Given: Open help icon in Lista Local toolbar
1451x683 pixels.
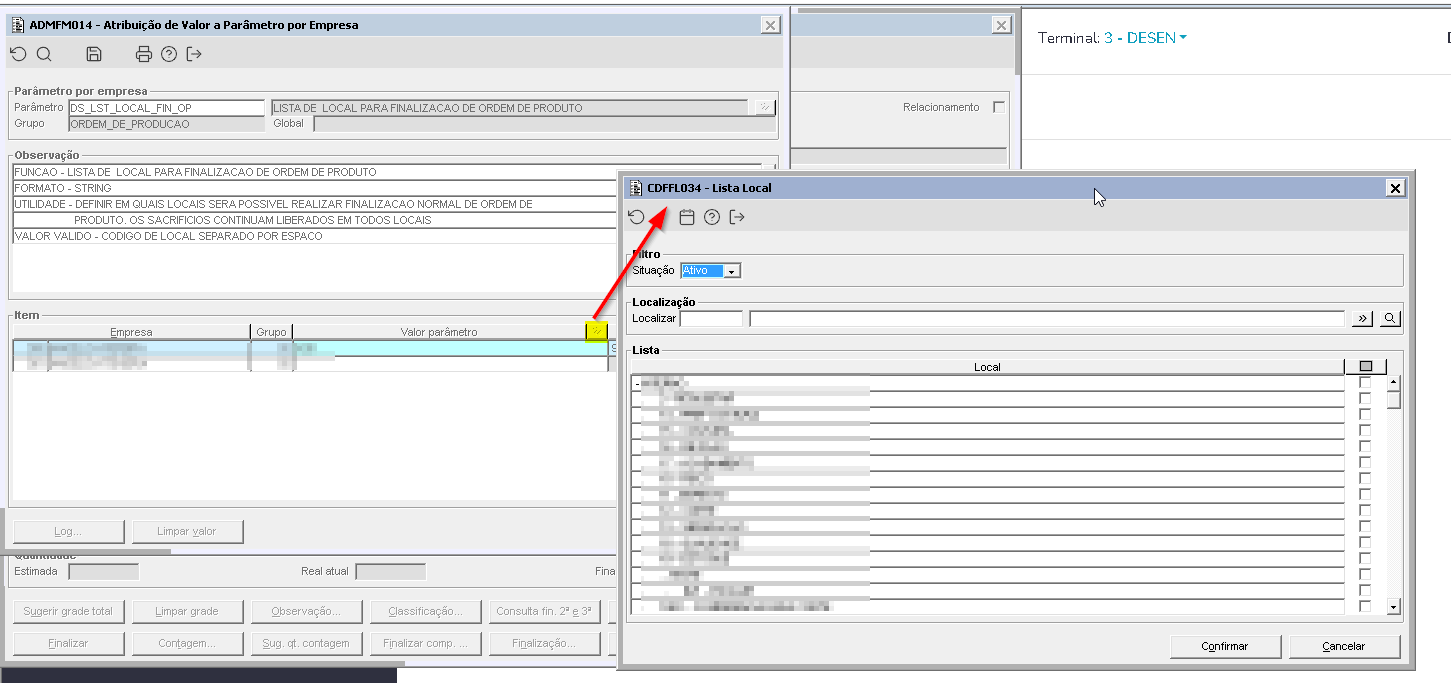Looking at the screenshot, I should 712,217.
